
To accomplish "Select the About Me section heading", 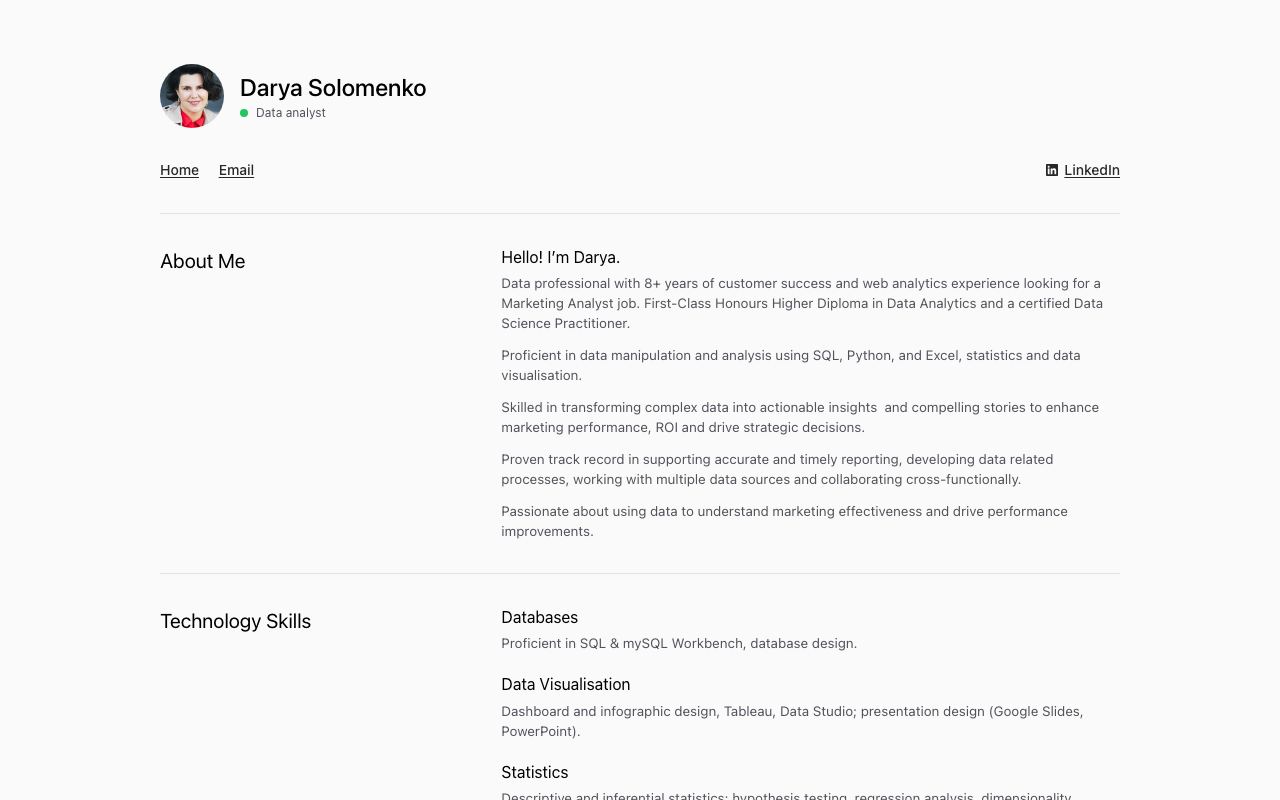I will 202,261.
